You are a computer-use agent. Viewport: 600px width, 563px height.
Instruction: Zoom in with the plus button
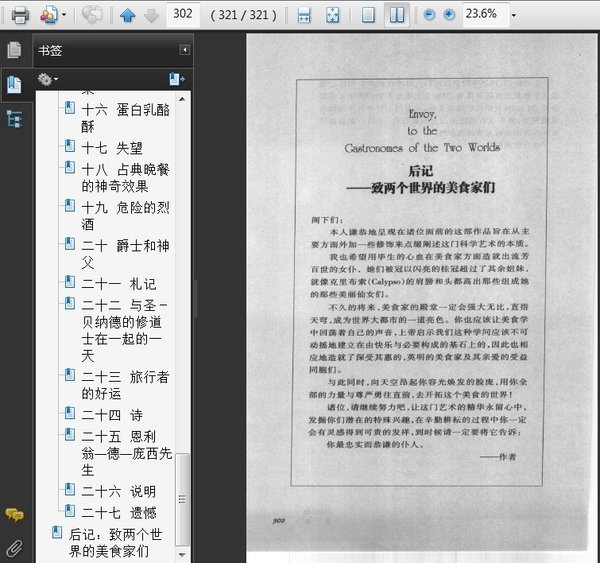pos(449,15)
